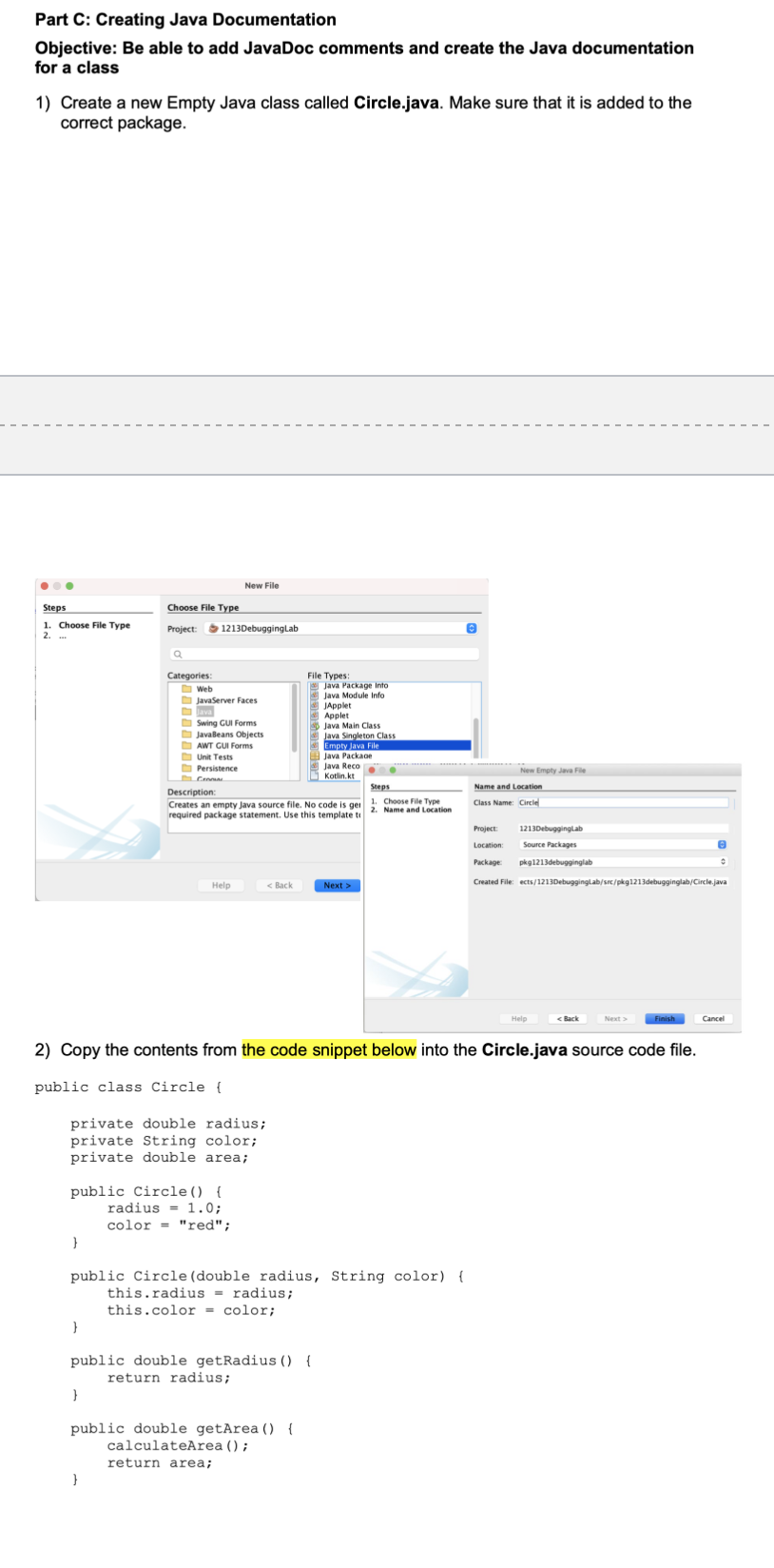Click Next in New File dialog
Screen dimensions: 774x1568
(338, 886)
